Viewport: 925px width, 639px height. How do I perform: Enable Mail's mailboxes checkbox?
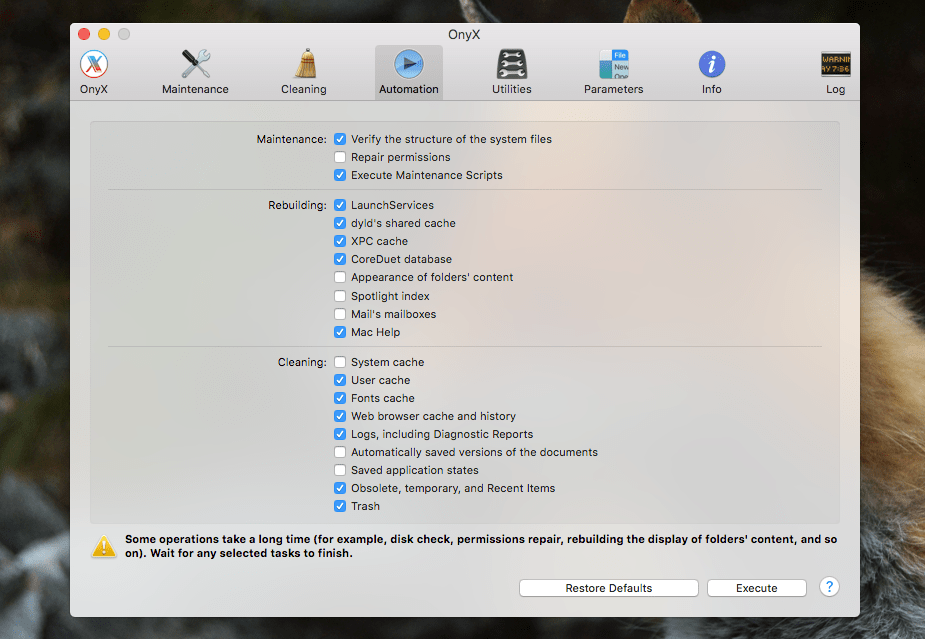[x=340, y=314]
